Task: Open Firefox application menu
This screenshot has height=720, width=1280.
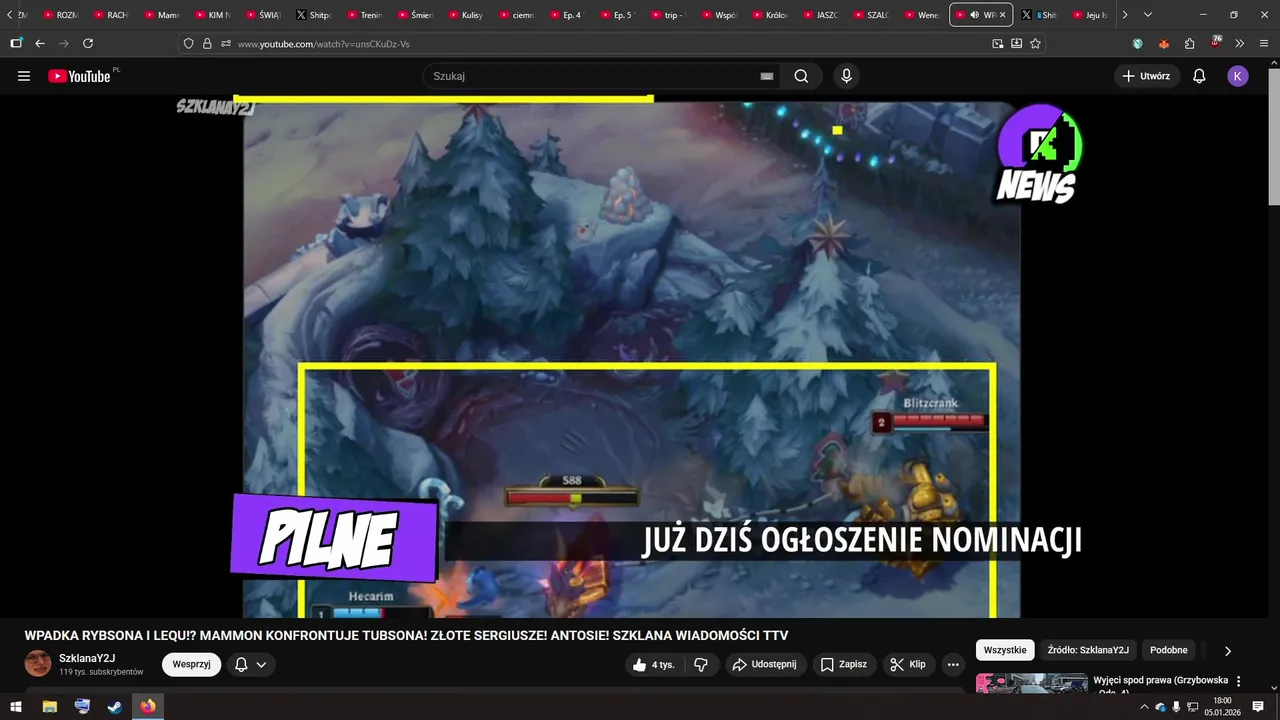Action: [1265, 43]
